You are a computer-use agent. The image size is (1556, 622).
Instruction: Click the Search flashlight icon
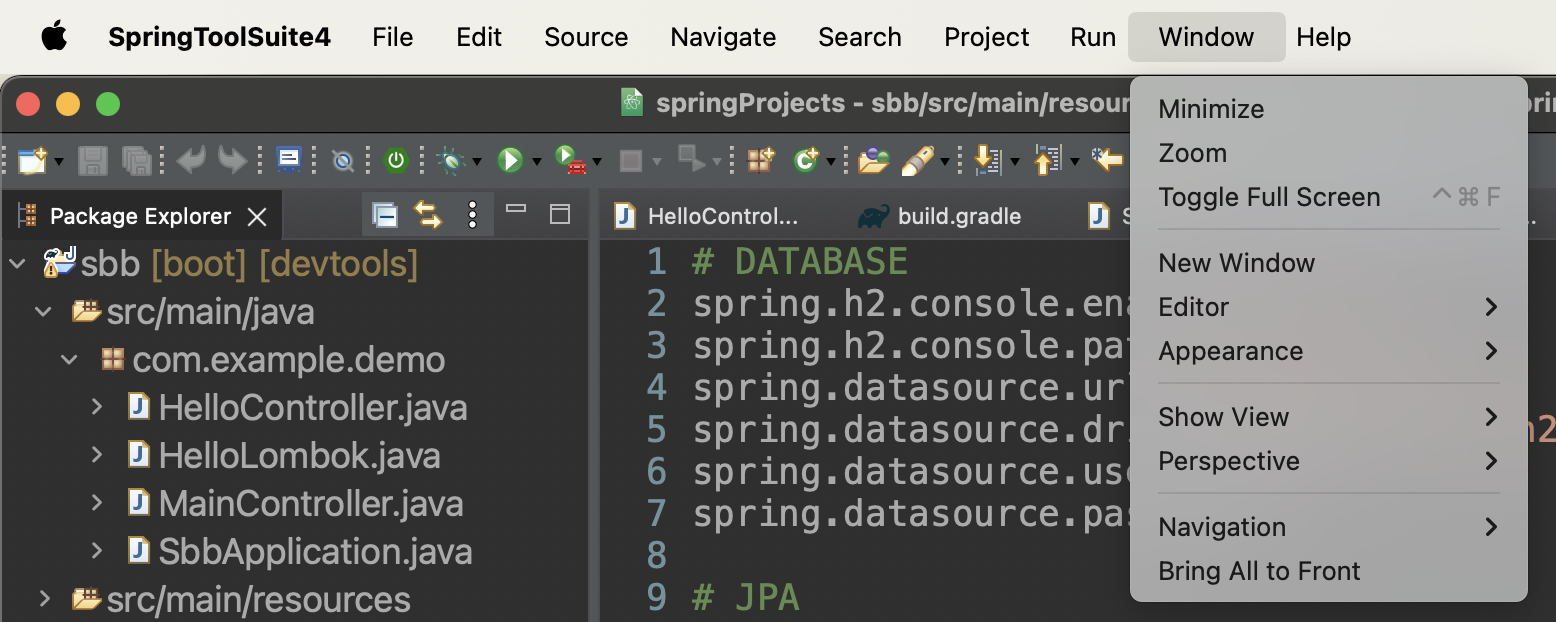[917, 160]
